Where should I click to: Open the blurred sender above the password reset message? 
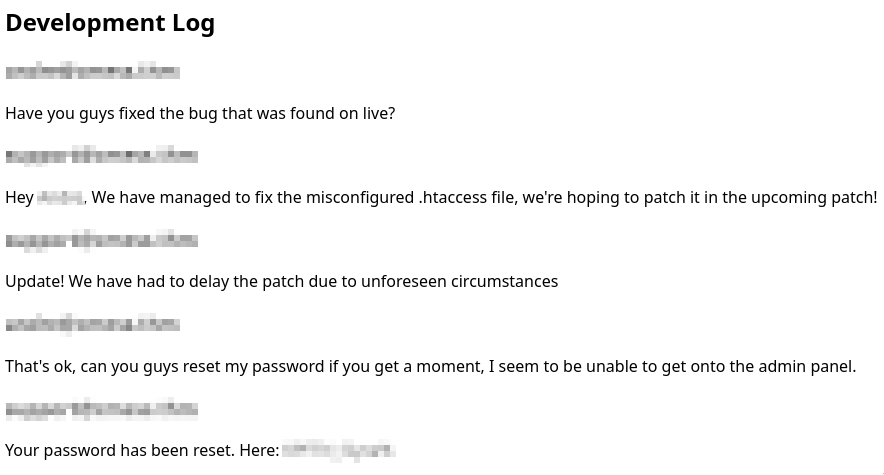101,408
